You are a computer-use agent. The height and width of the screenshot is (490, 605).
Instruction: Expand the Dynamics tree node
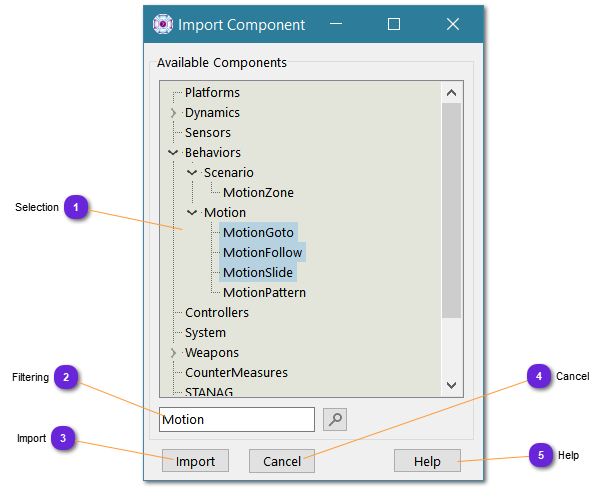click(173, 113)
